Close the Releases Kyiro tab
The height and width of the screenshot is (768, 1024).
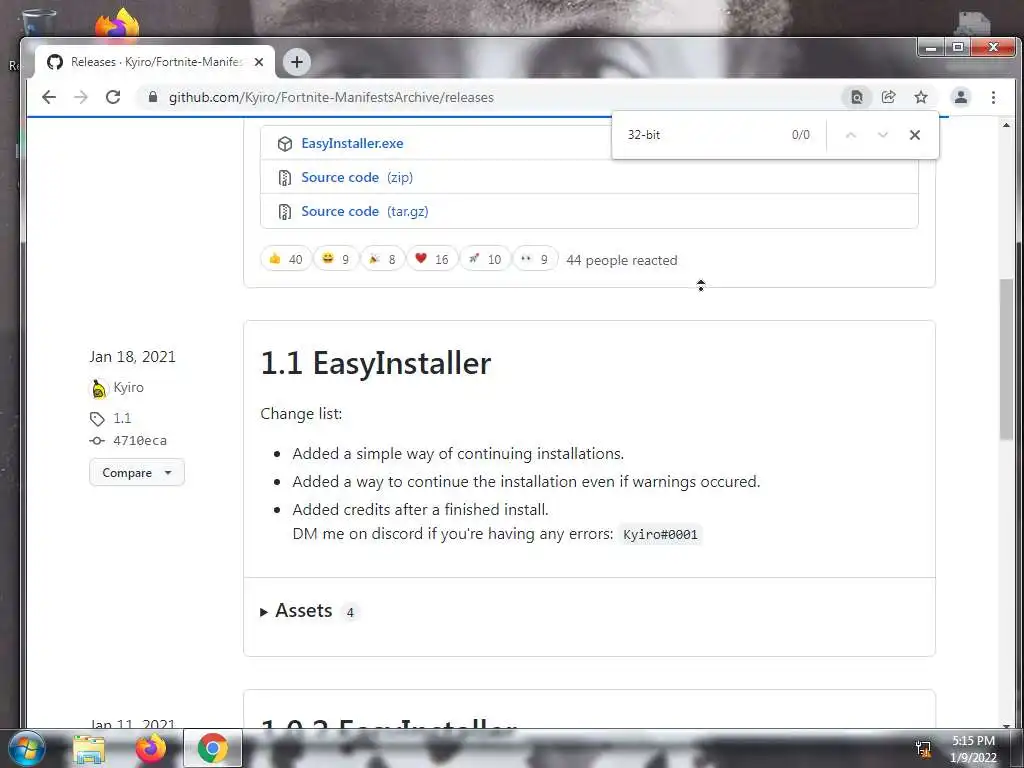point(259,62)
